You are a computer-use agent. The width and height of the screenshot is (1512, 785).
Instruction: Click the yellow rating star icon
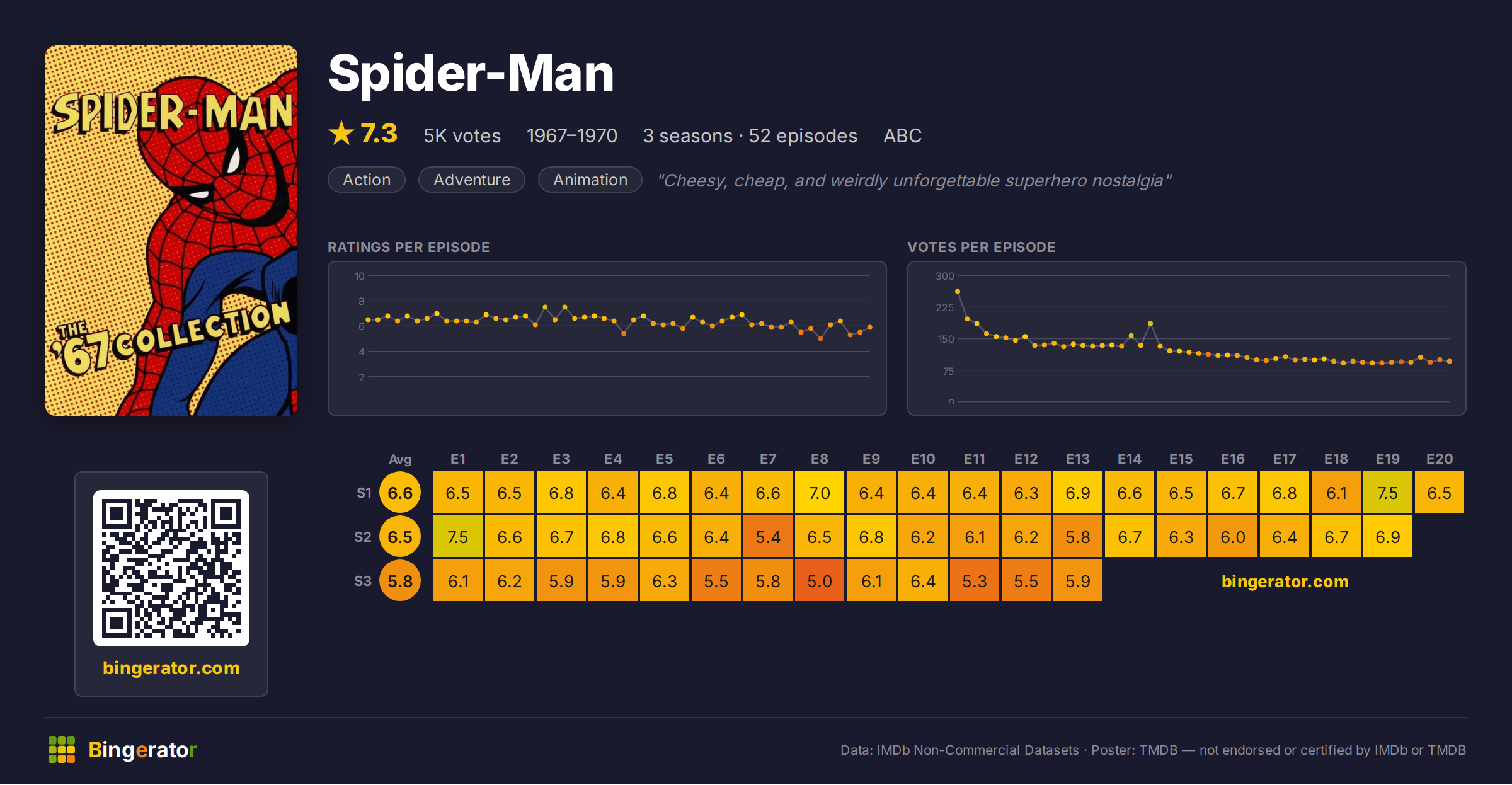[341, 134]
